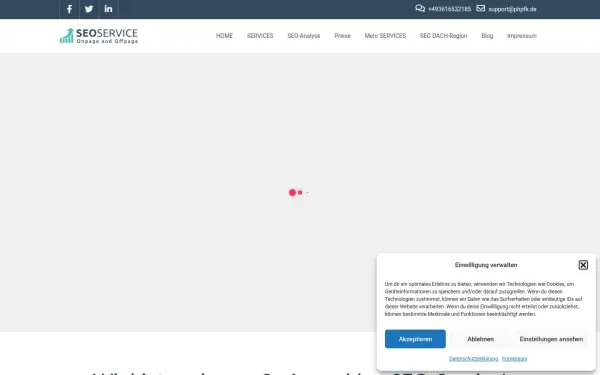Open the SEO DACH-Region menu

tap(443, 36)
